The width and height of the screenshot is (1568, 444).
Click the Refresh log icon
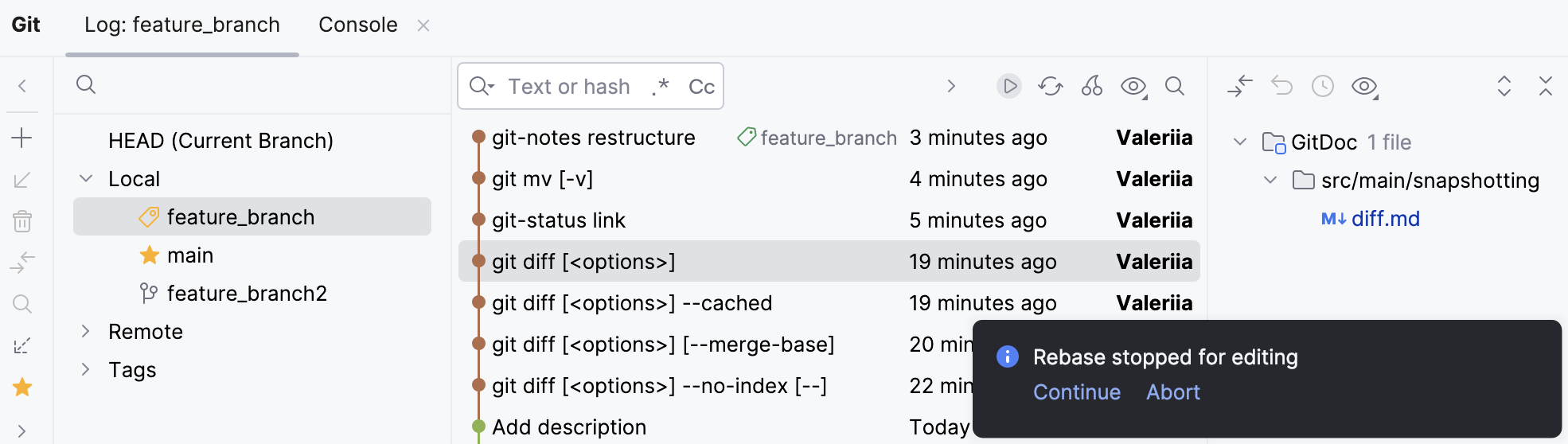click(x=1050, y=86)
